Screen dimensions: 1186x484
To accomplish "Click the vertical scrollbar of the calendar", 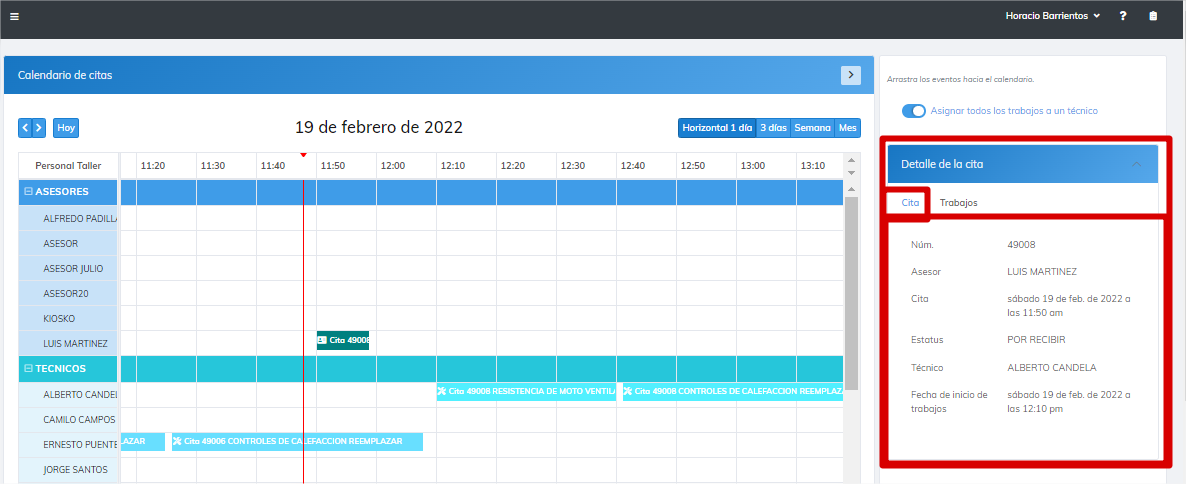I will click(851, 280).
